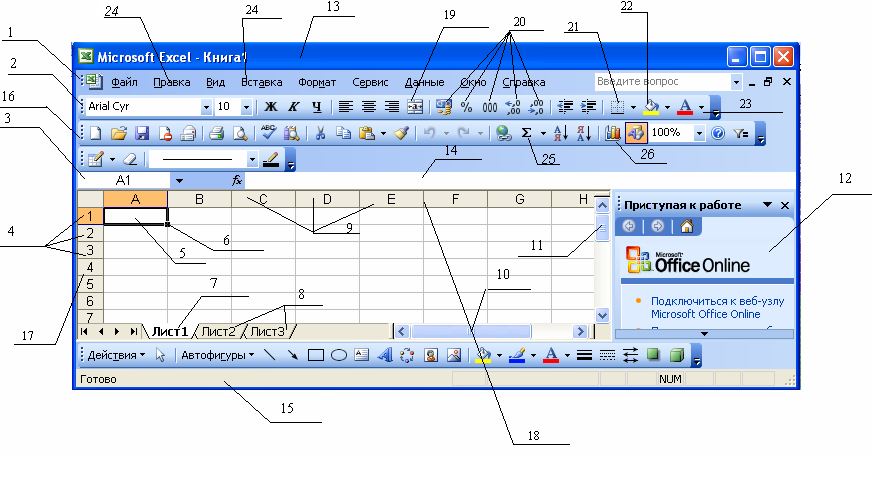Image resolution: width=872 pixels, height=482 pixels.
Task: Sort descending (Я to A)
Action: [x=584, y=133]
